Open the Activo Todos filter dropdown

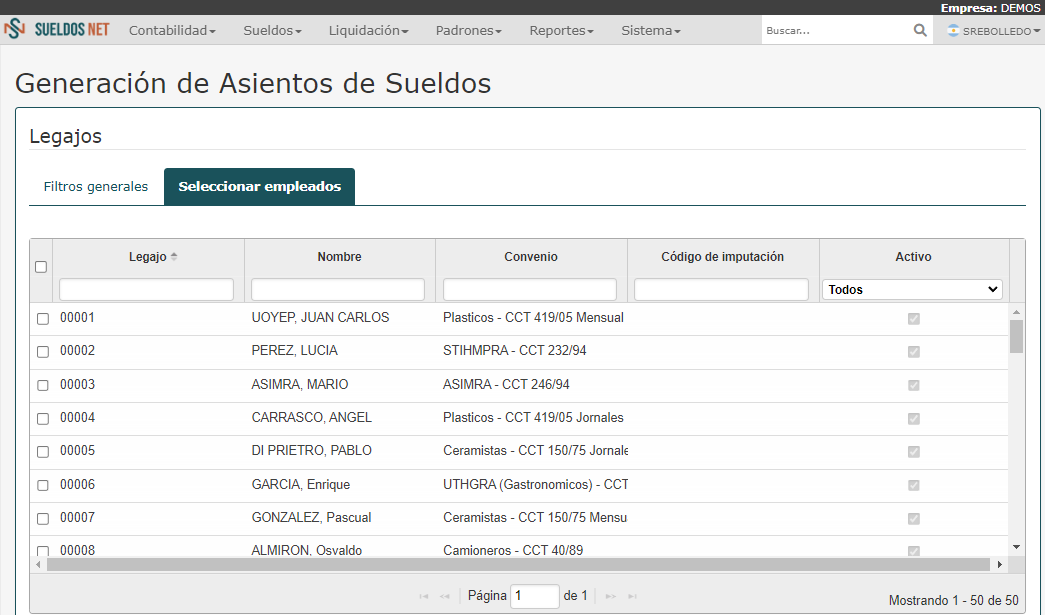point(912,289)
